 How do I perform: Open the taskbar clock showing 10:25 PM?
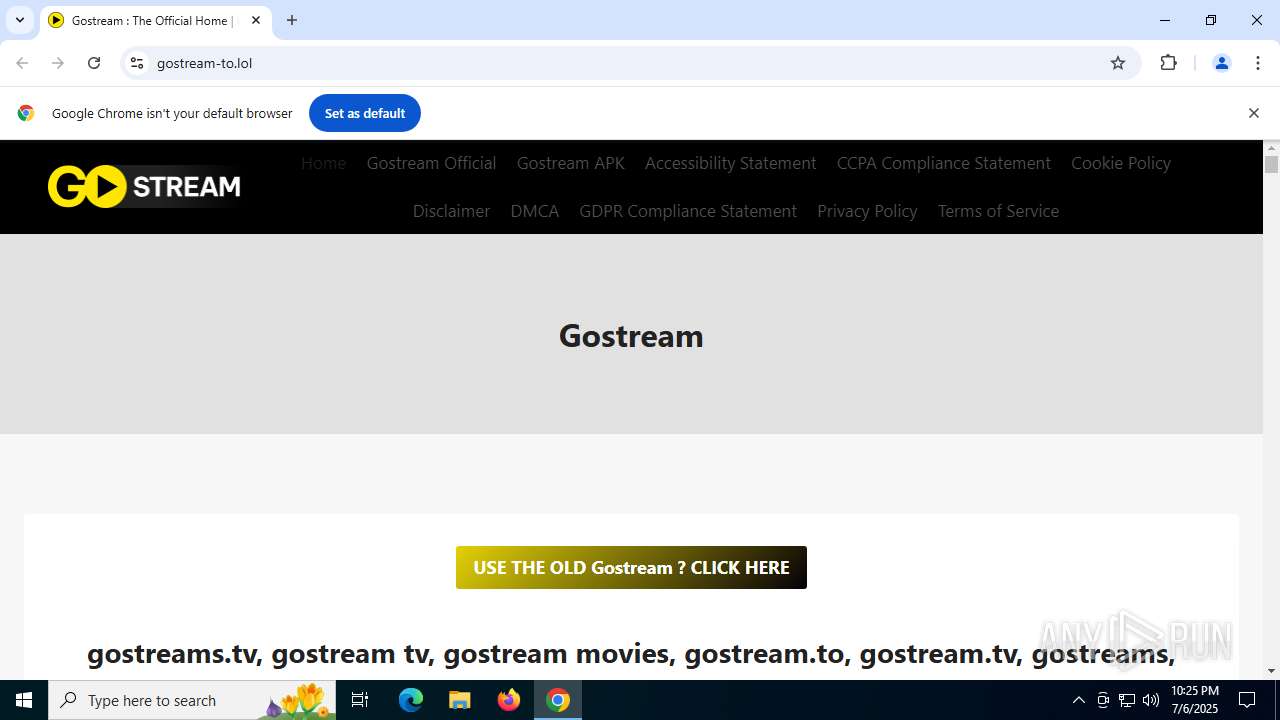pos(1195,700)
